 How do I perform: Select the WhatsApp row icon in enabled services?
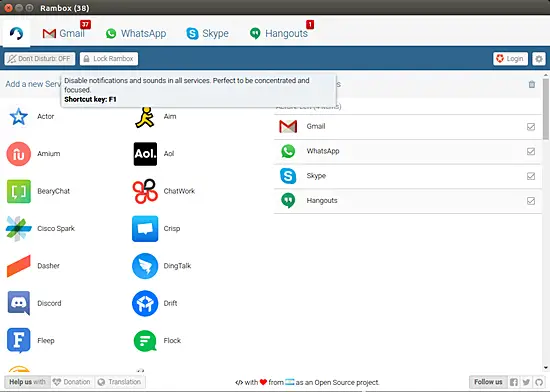288,151
